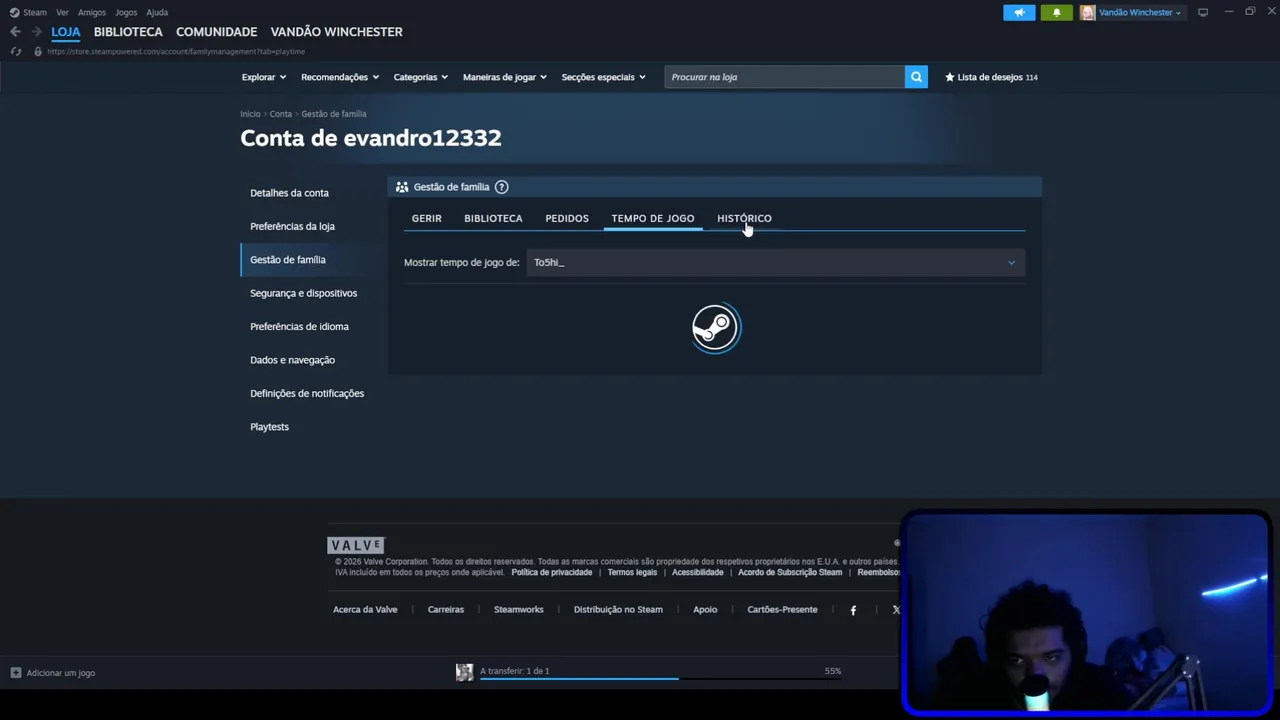Viewport: 1280px width, 720px height.
Task: Open the To5hi_ playtime member dropdown
Action: coord(775,262)
